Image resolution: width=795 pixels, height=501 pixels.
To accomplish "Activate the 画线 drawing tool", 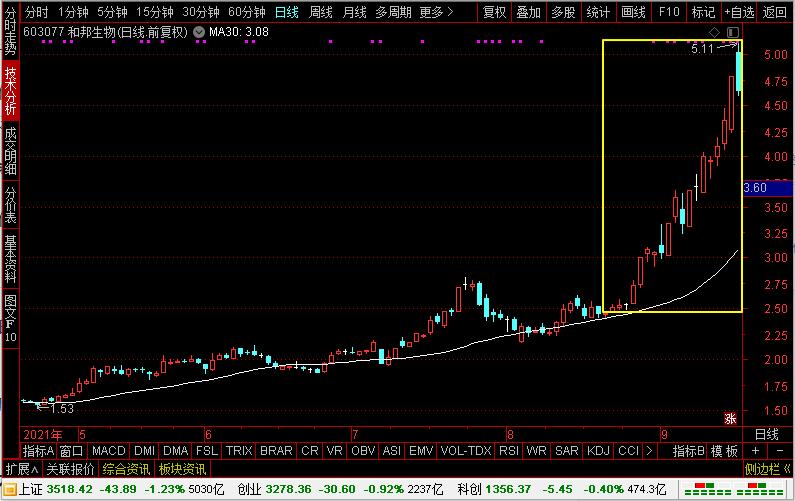I will coord(634,12).
